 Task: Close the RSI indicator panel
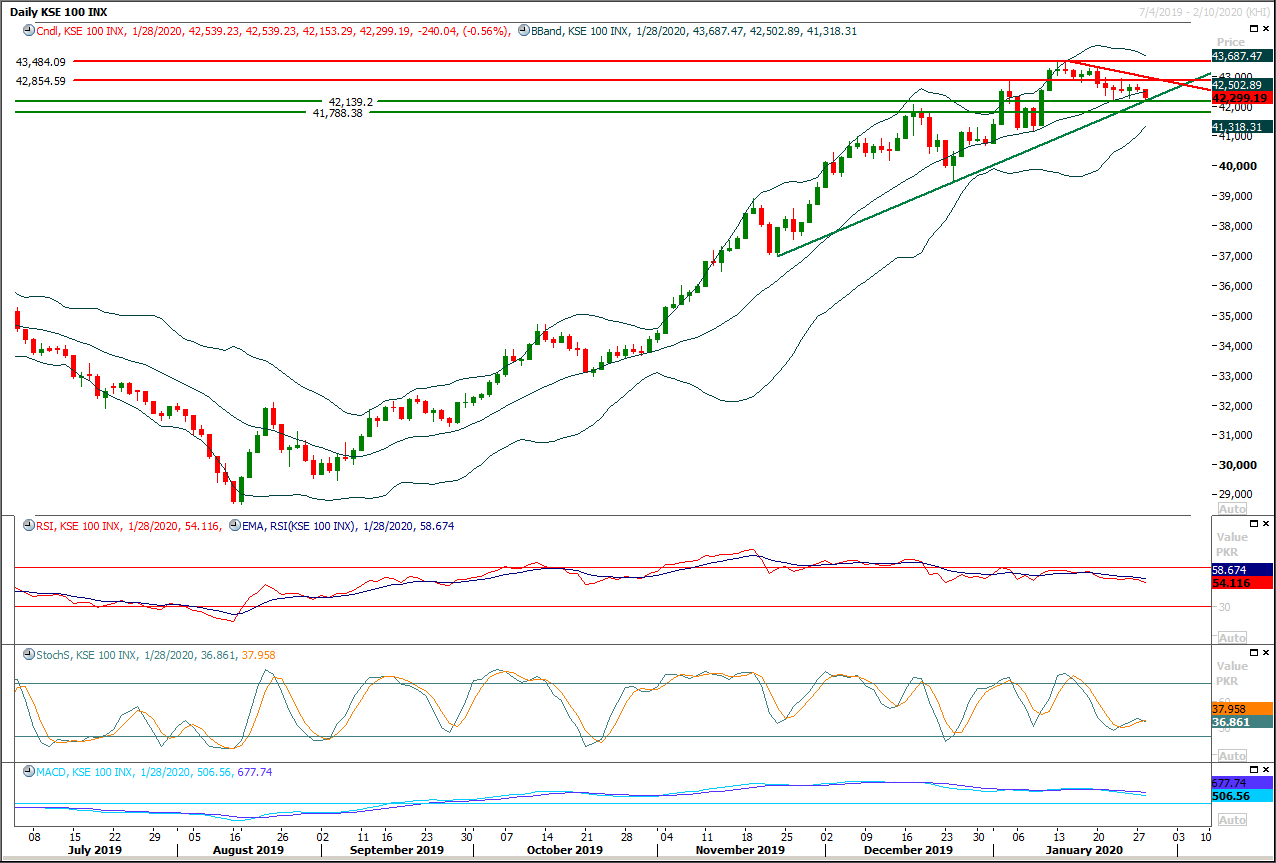[1266, 524]
